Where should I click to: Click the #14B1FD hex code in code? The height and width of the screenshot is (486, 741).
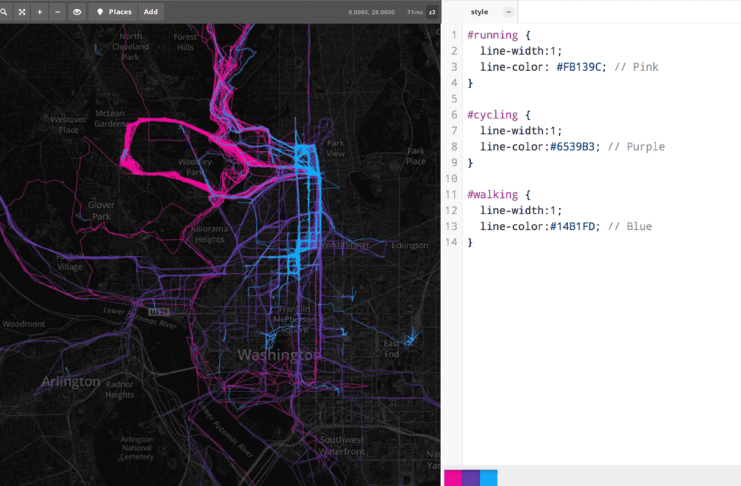pyautogui.click(x=574, y=227)
